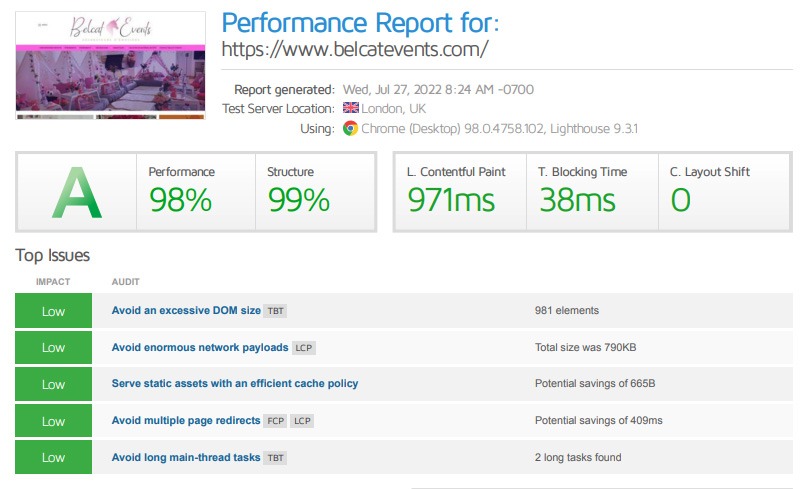Click the Chrome browser icon
Screen dimensions: 808x489
(351, 128)
